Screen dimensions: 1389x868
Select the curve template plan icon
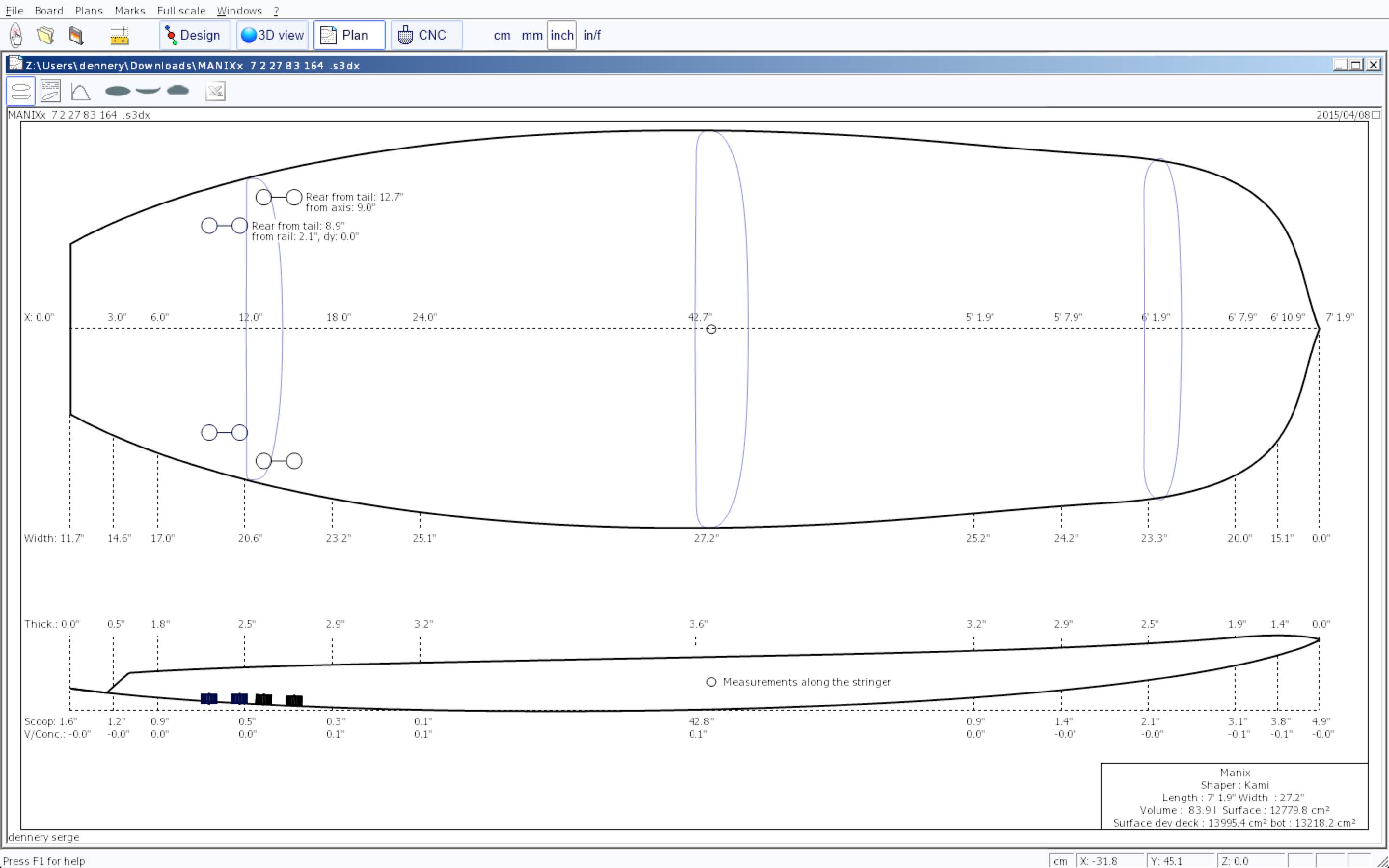pos(81,91)
